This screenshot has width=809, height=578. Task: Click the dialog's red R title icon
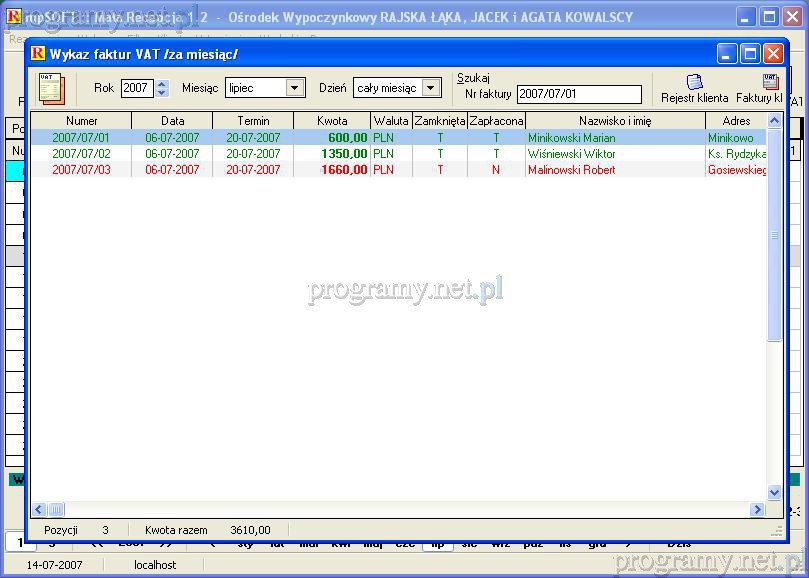[x=39, y=54]
